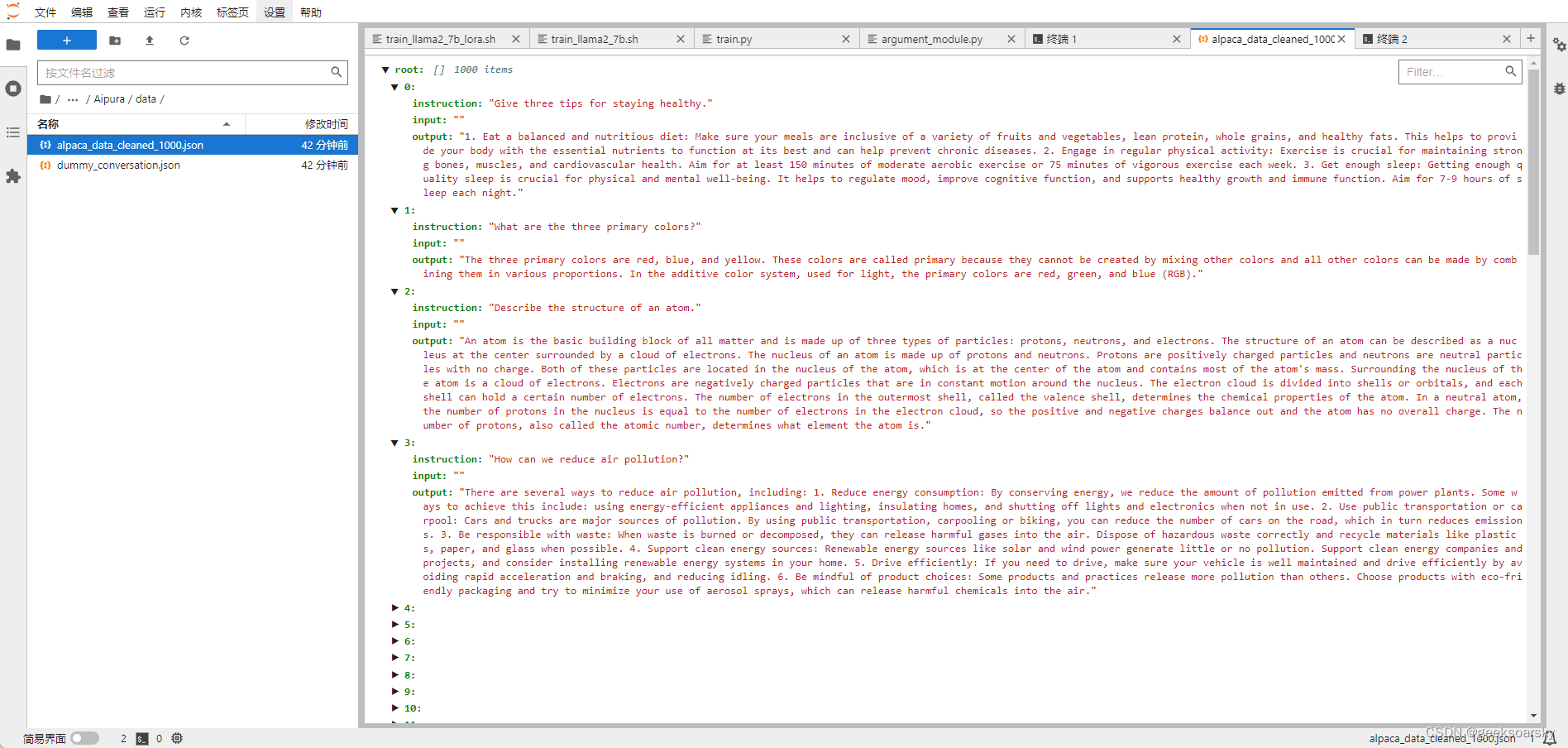
Task: Toggle the 简易界面 simple mode switch
Action: coord(84,738)
